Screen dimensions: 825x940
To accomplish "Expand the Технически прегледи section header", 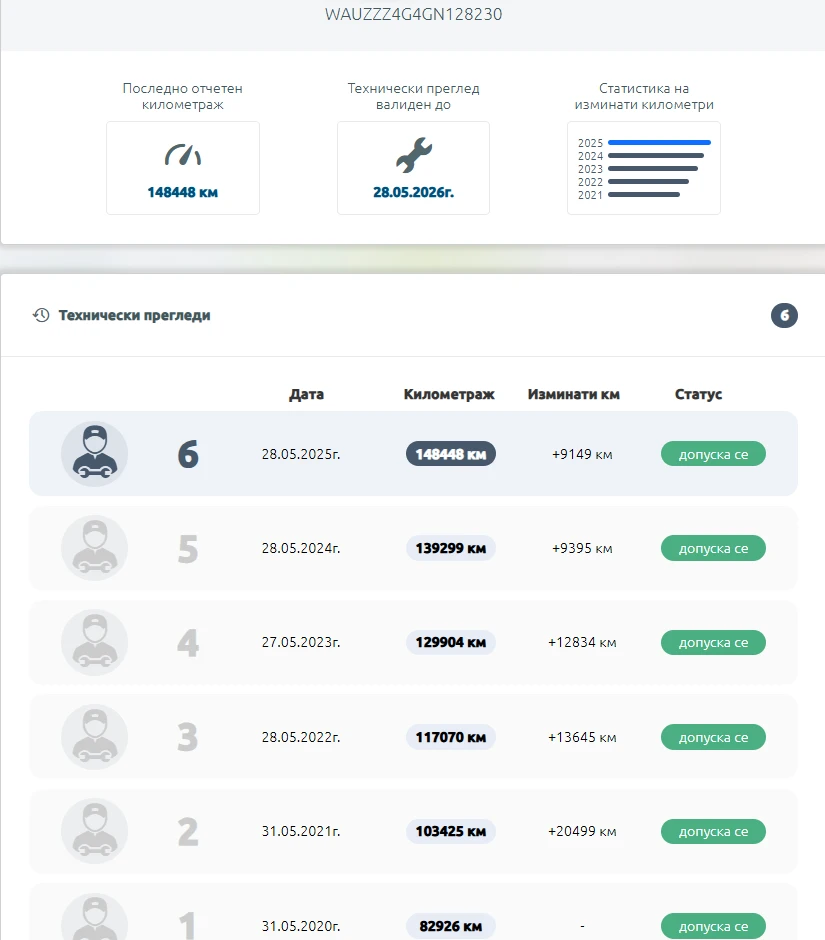I will (x=135, y=315).
